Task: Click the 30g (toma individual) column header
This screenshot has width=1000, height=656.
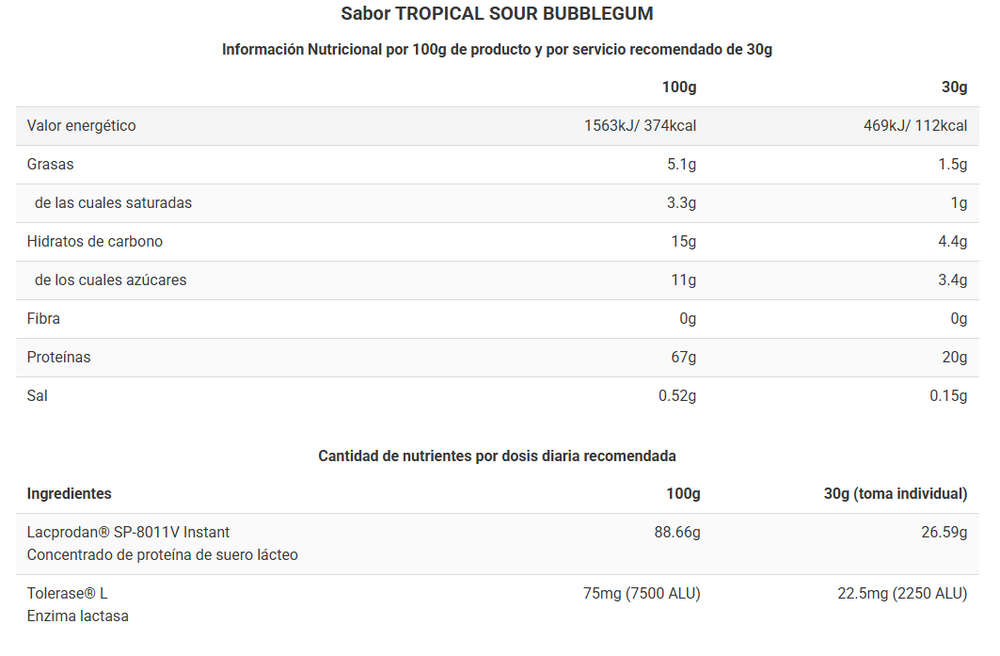Action: click(x=895, y=494)
